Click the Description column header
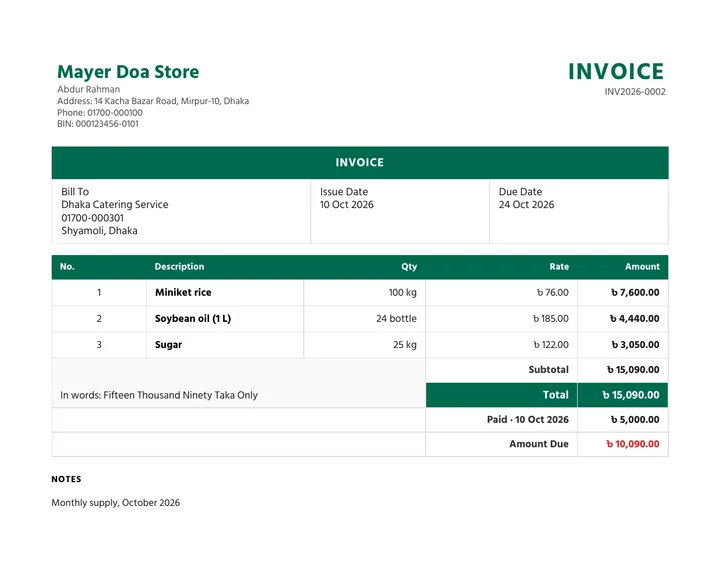 [x=179, y=266]
